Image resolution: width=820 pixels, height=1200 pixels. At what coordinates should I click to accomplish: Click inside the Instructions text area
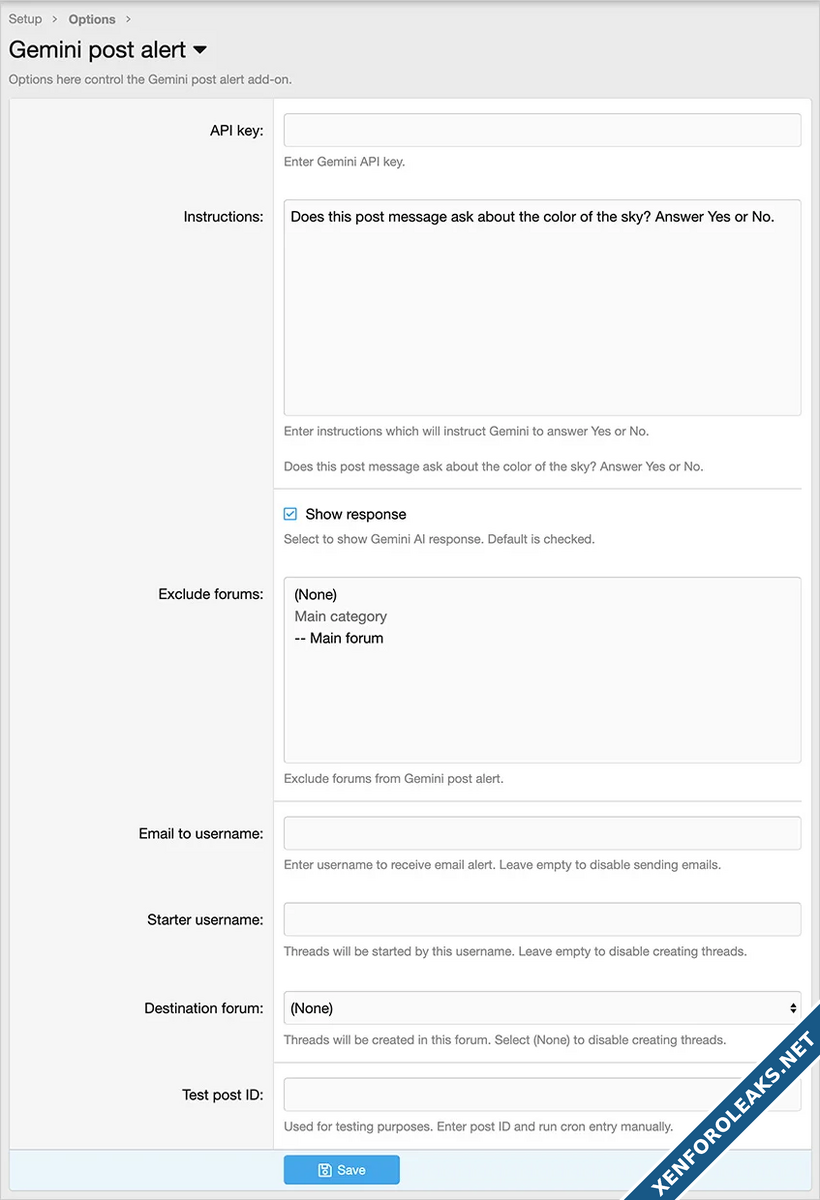click(x=542, y=310)
